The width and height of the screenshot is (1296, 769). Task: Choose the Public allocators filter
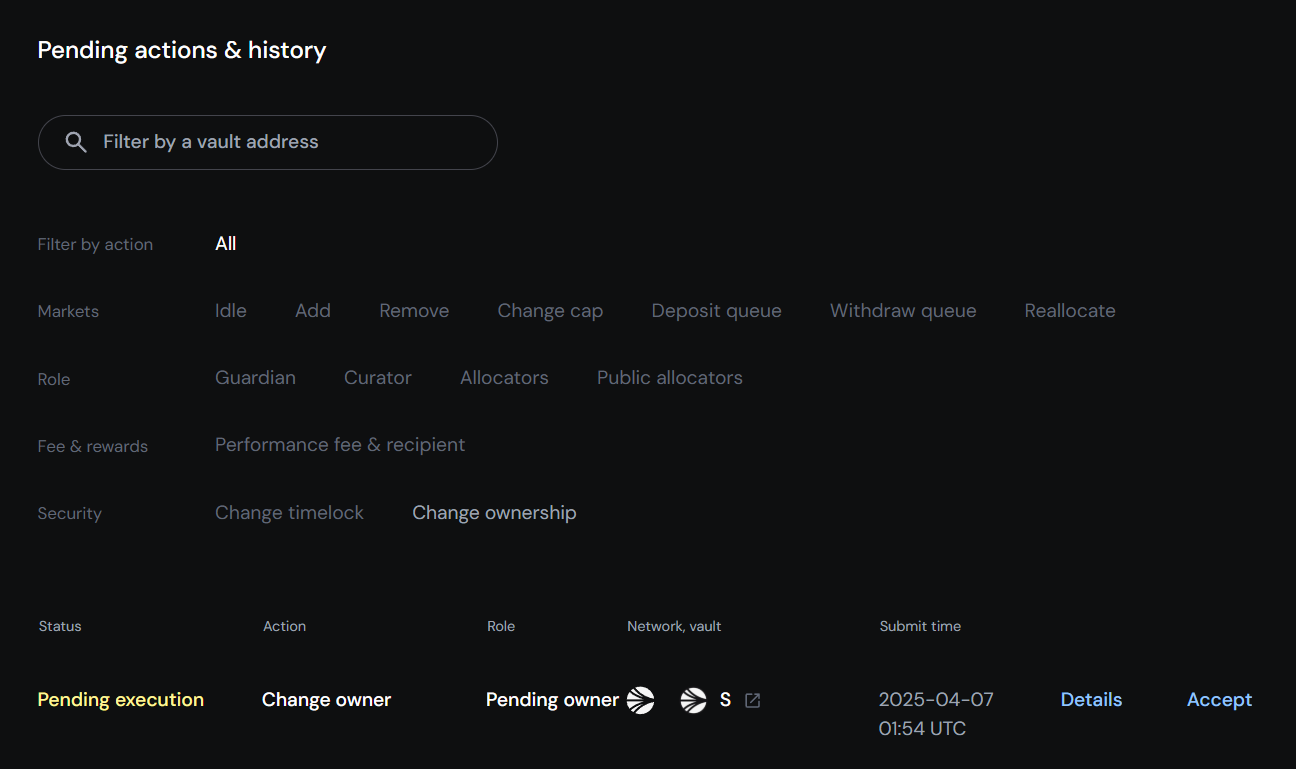pos(669,378)
